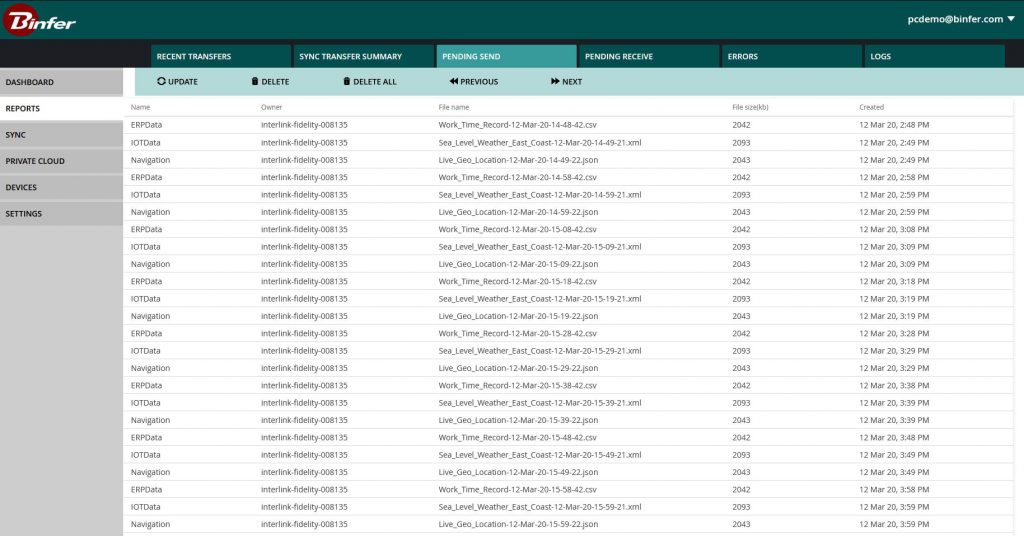The image size is (1024, 536).
Task: Click the Binfer logo
Action: tap(40, 19)
